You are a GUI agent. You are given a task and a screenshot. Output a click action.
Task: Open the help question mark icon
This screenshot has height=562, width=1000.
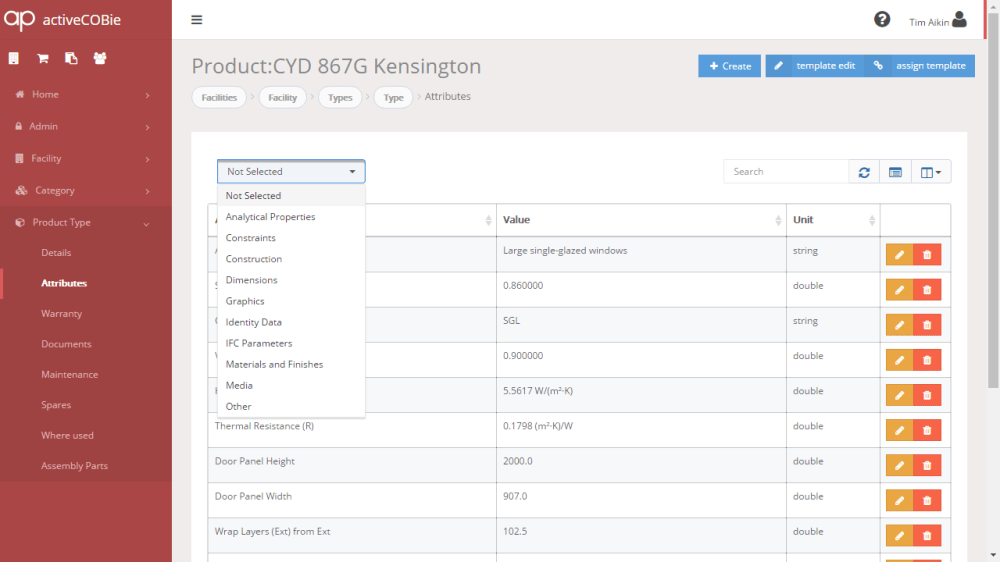coord(882,20)
